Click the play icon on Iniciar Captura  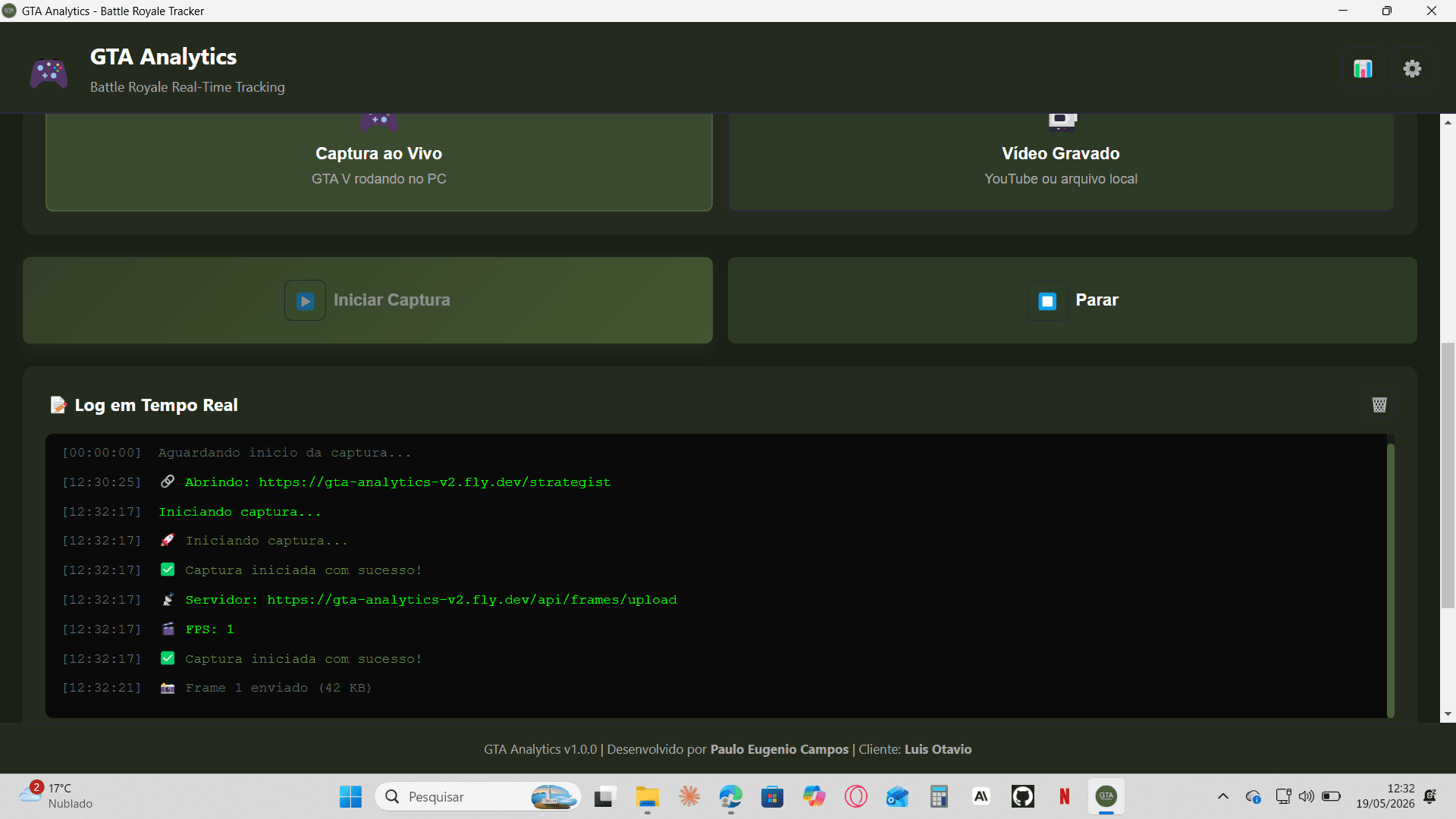(x=305, y=300)
